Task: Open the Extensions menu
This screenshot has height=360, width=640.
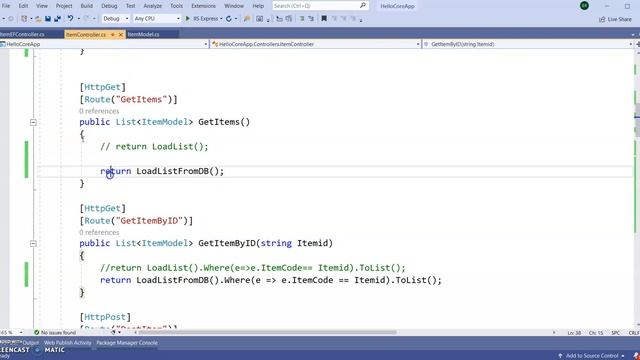Action: [203, 6]
